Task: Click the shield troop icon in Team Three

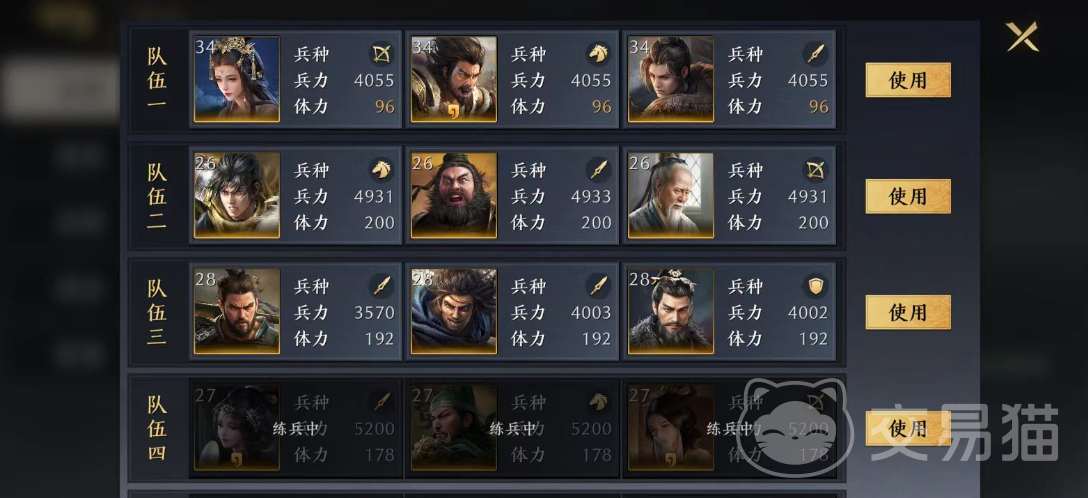Action: point(815,285)
